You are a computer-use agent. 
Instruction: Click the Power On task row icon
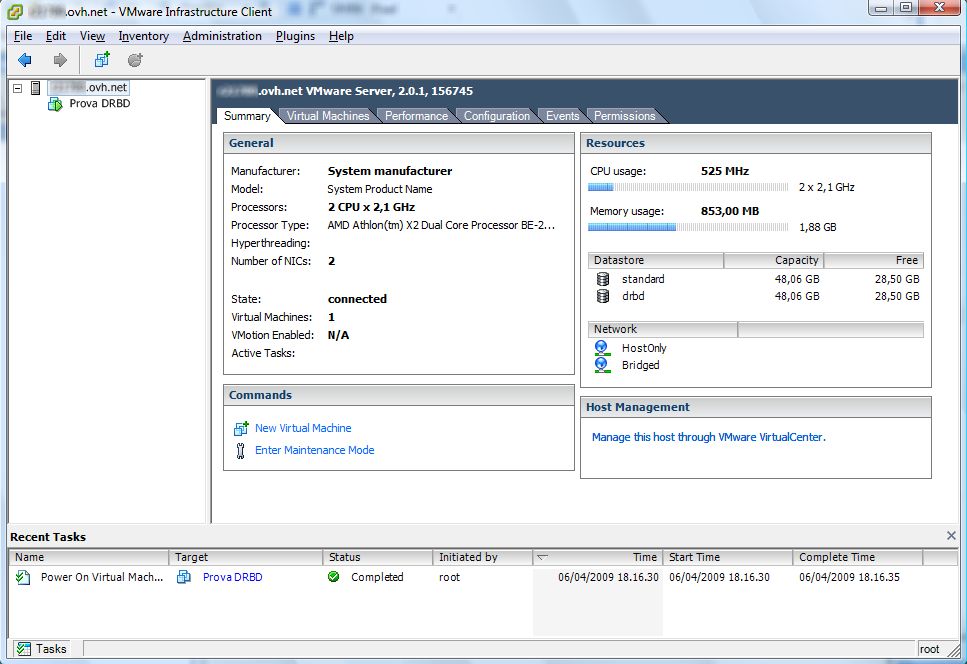[23, 577]
